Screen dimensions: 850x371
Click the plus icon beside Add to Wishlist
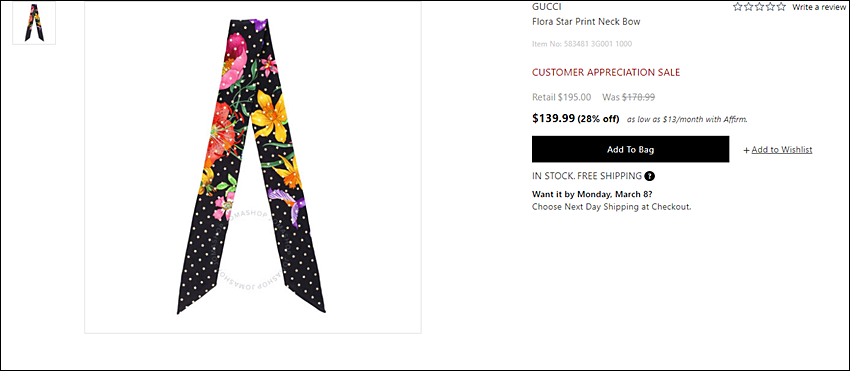[x=746, y=150]
